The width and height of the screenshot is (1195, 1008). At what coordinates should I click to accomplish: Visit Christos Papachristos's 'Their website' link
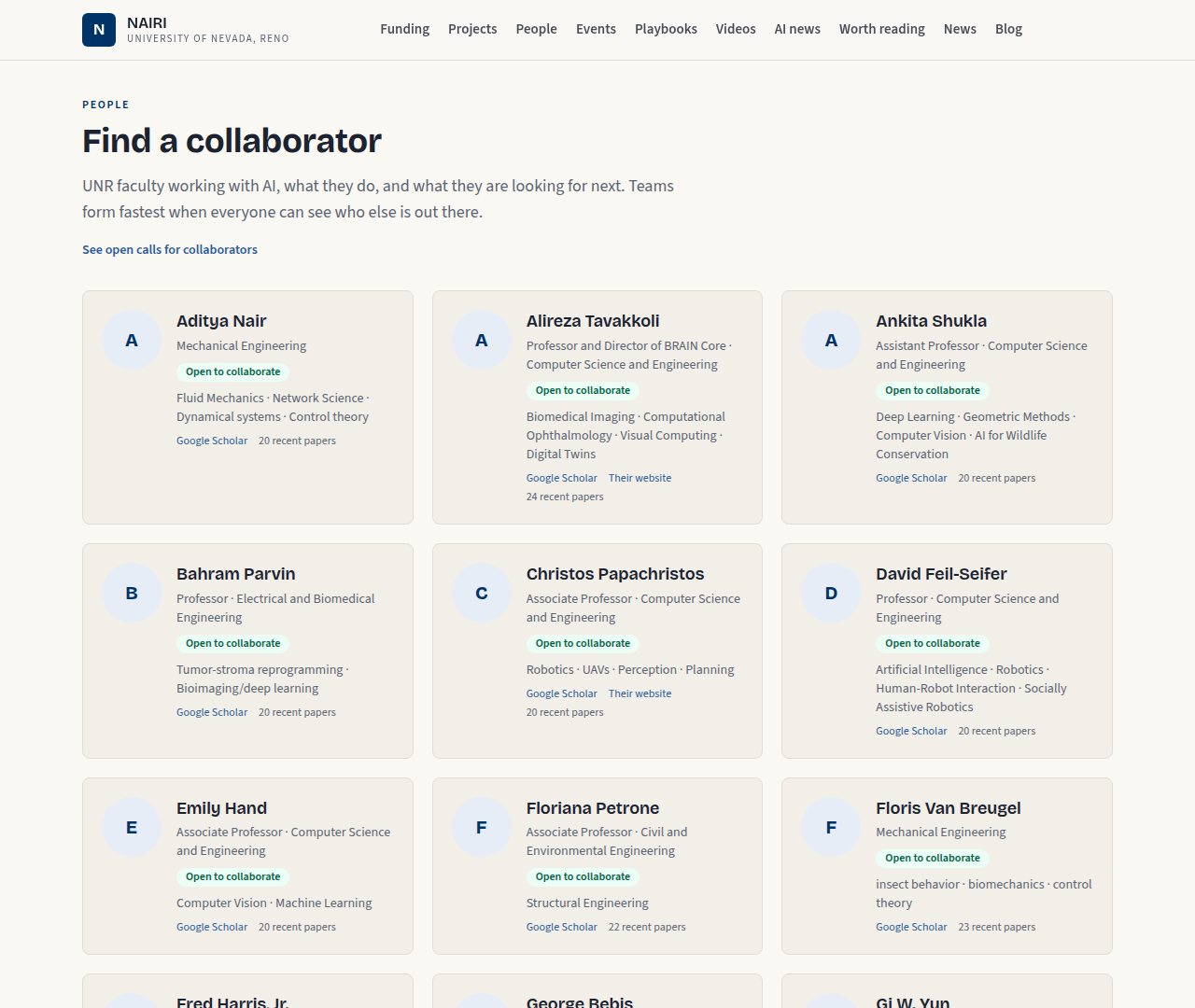click(x=640, y=693)
